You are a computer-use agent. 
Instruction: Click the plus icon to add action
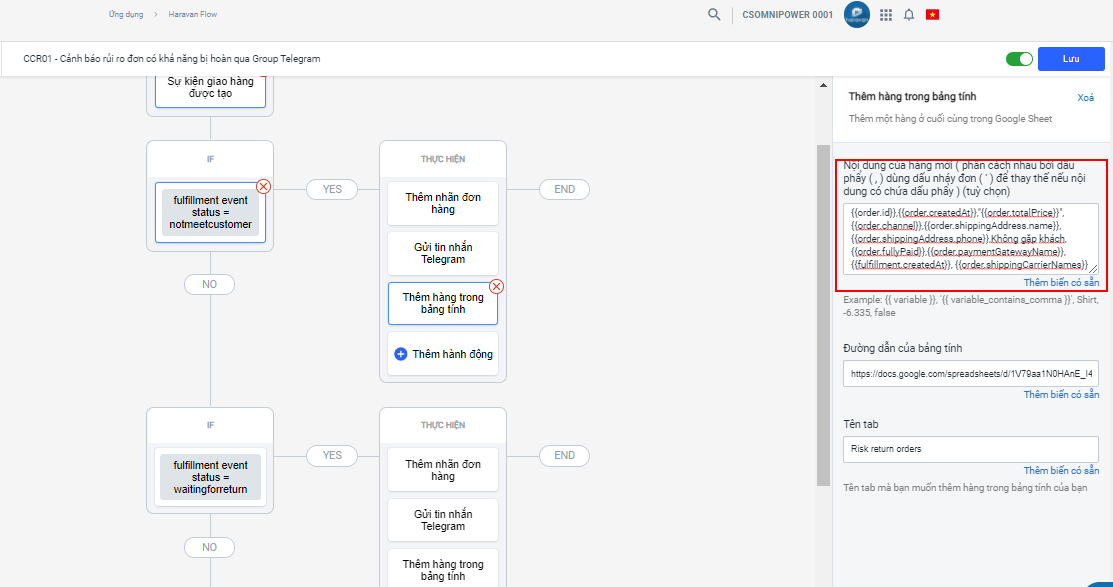[401, 354]
